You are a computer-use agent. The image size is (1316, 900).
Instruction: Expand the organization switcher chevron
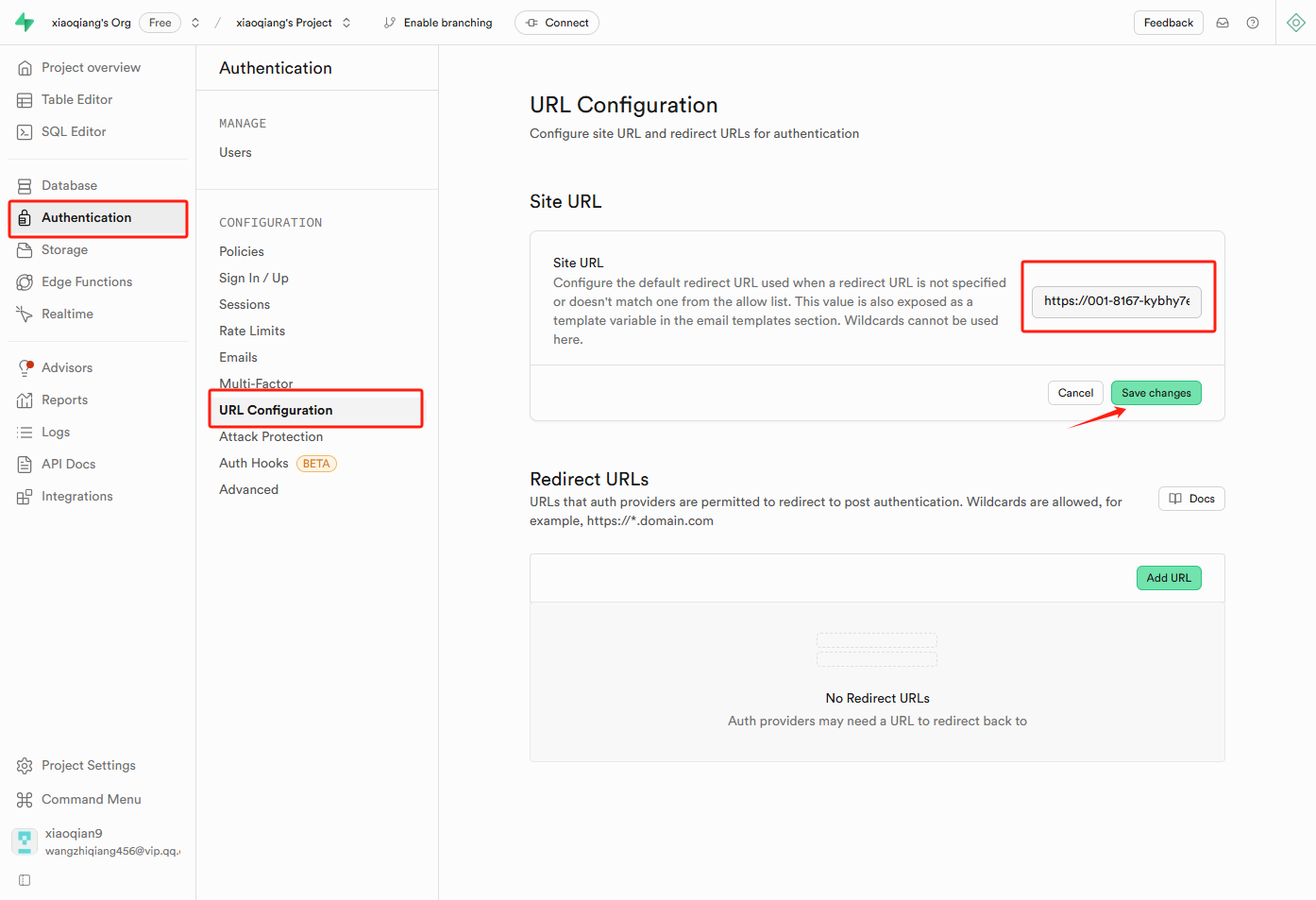pos(195,23)
